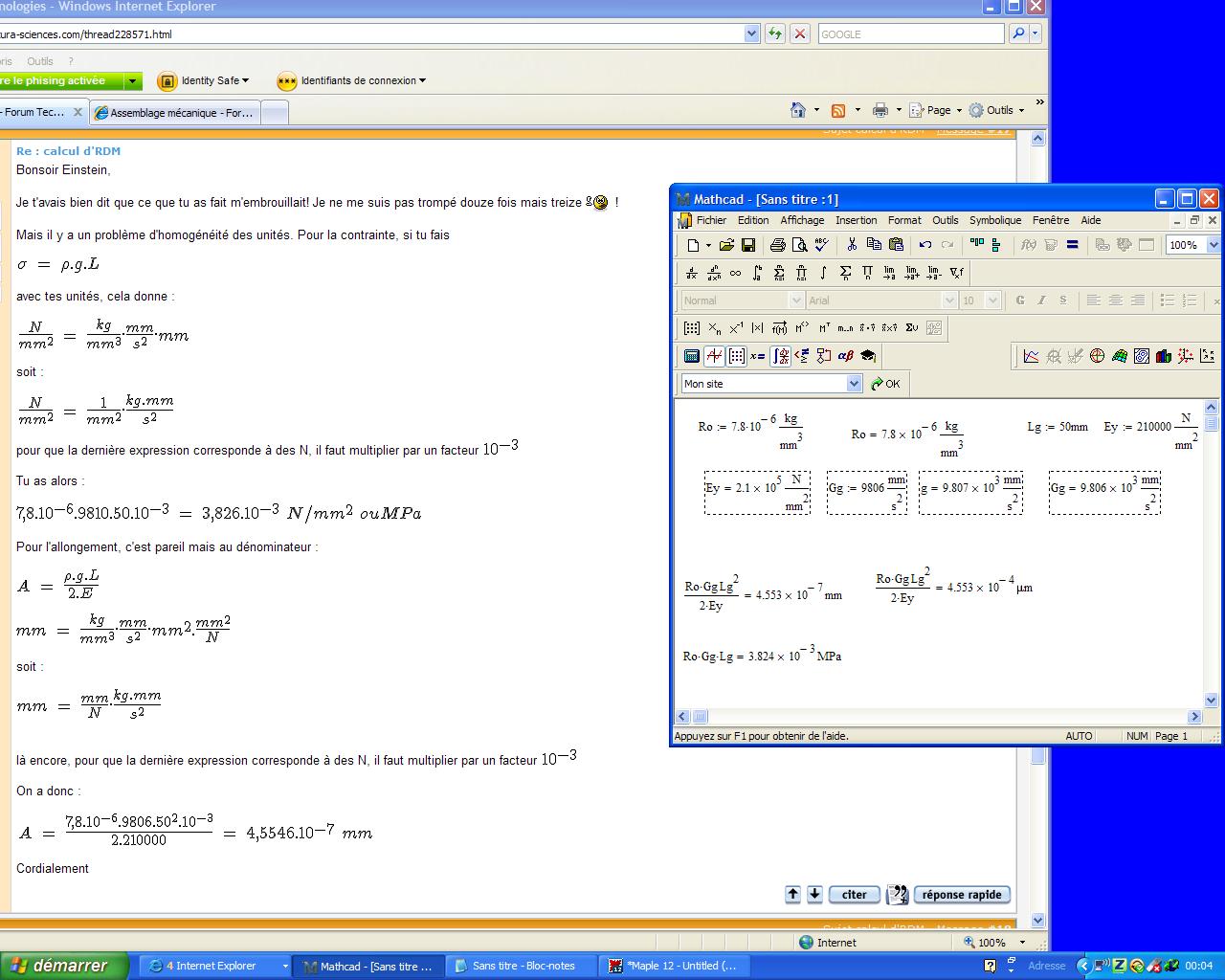Print the Mathcad worksheet
Image resolution: width=1225 pixels, height=980 pixels.
coord(778,245)
